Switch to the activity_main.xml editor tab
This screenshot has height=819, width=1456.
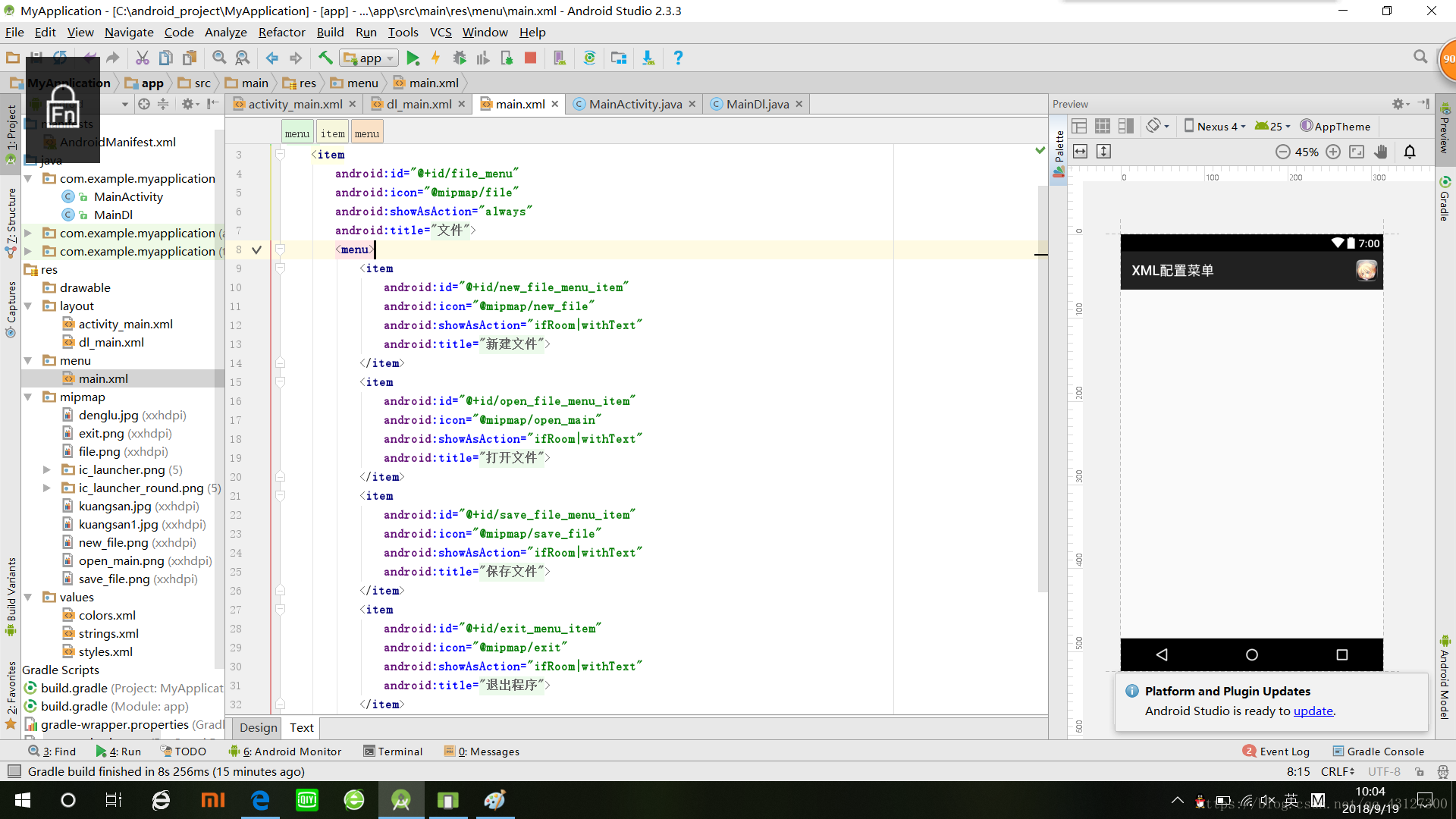(295, 104)
